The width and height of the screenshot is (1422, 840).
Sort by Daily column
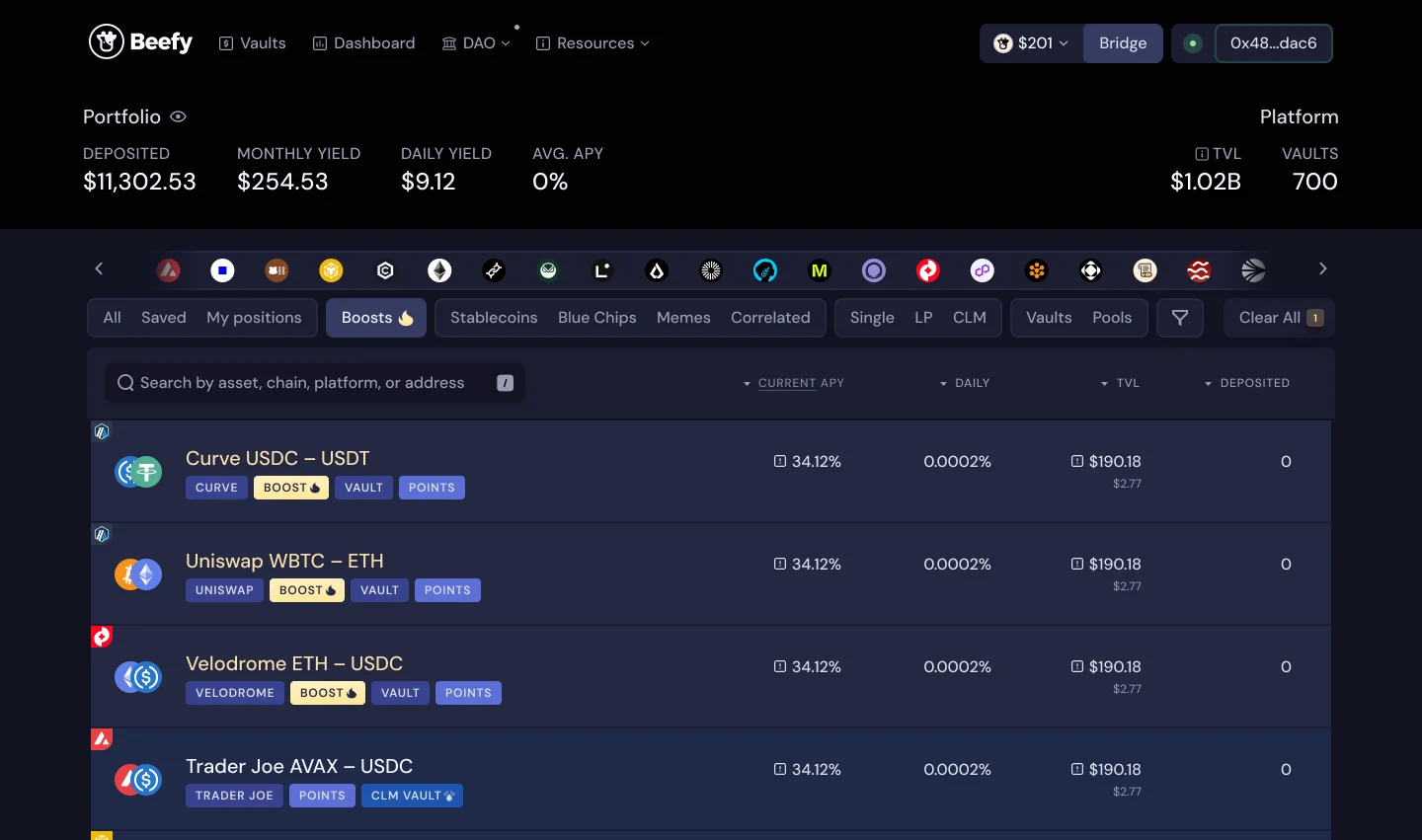(x=965, y=383)
